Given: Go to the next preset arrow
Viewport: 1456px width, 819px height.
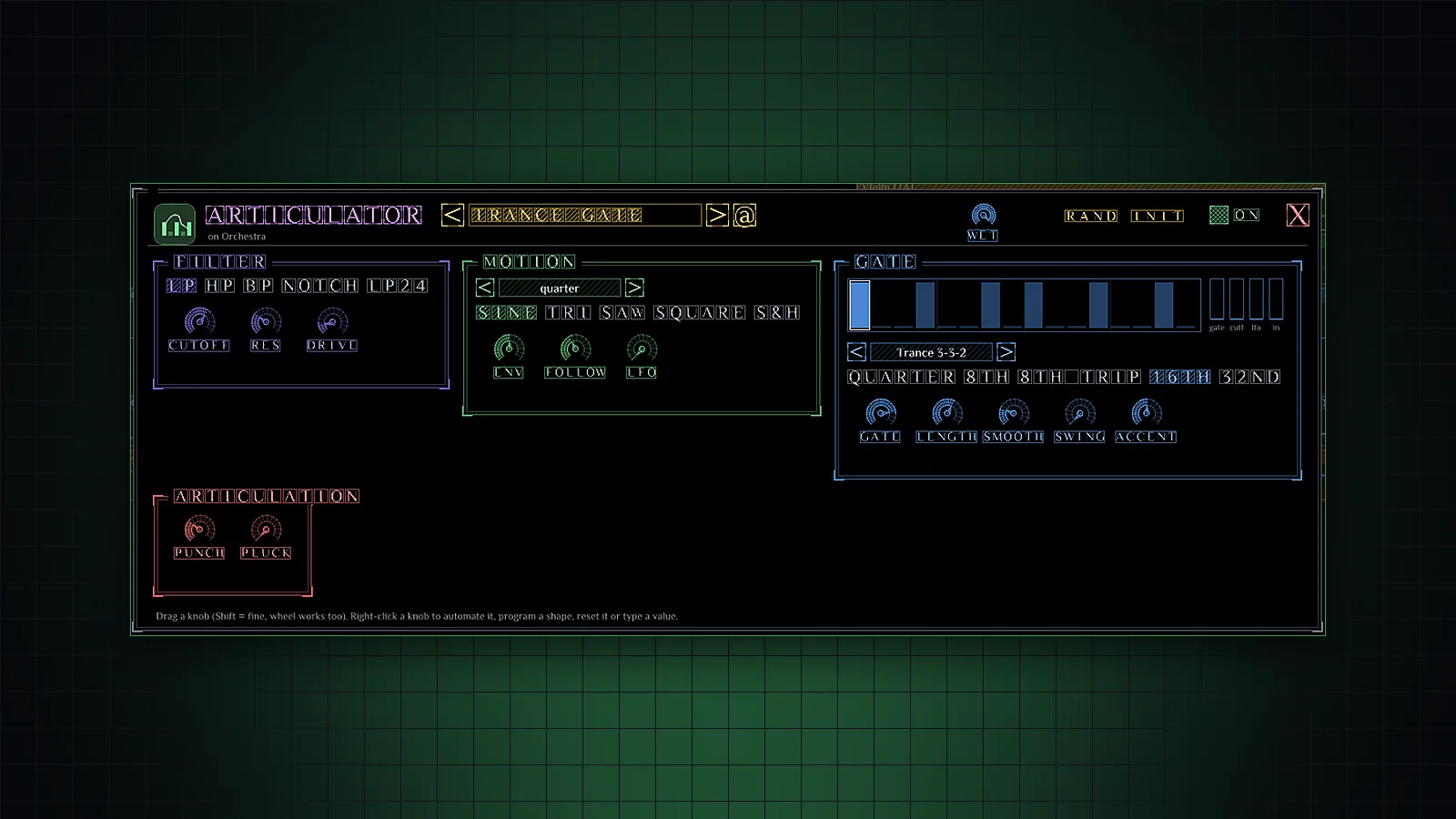Looking at the screenshot, I should pos(718,215).
